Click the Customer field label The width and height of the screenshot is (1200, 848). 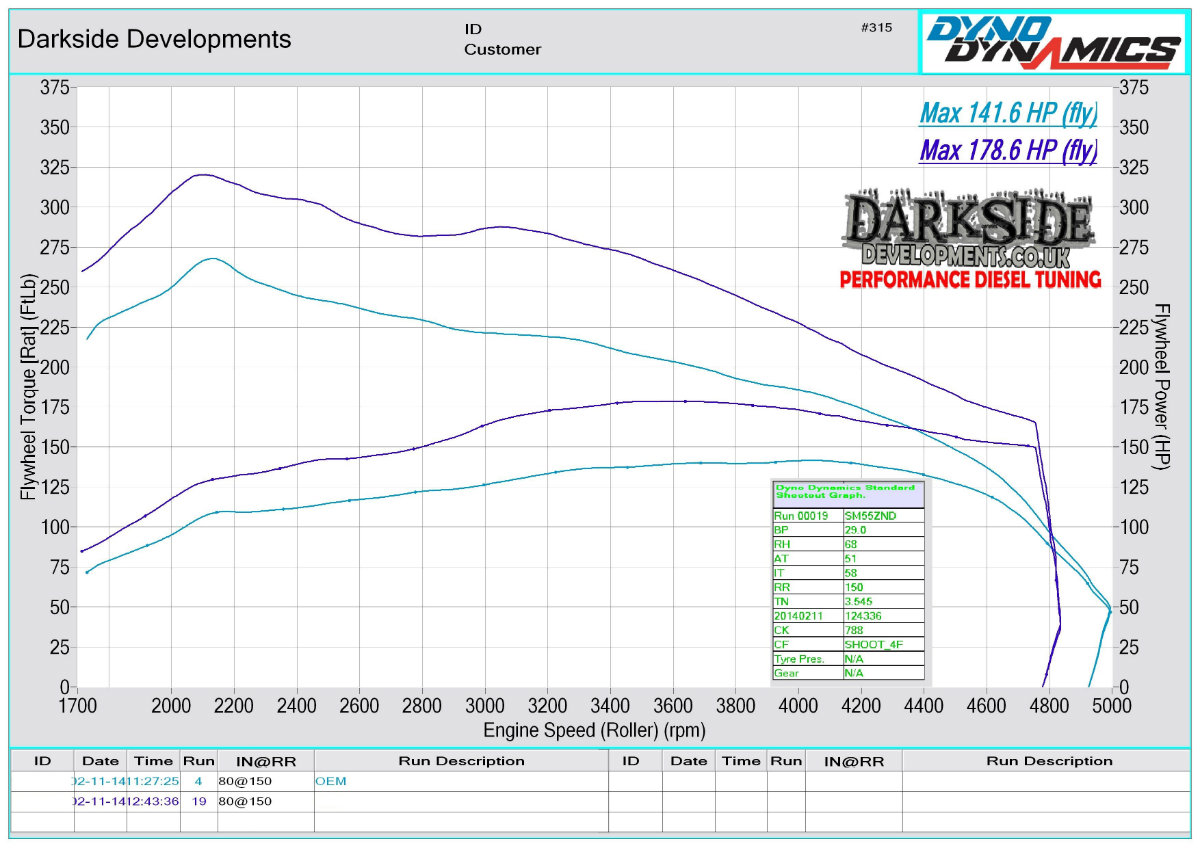[502, 49]
